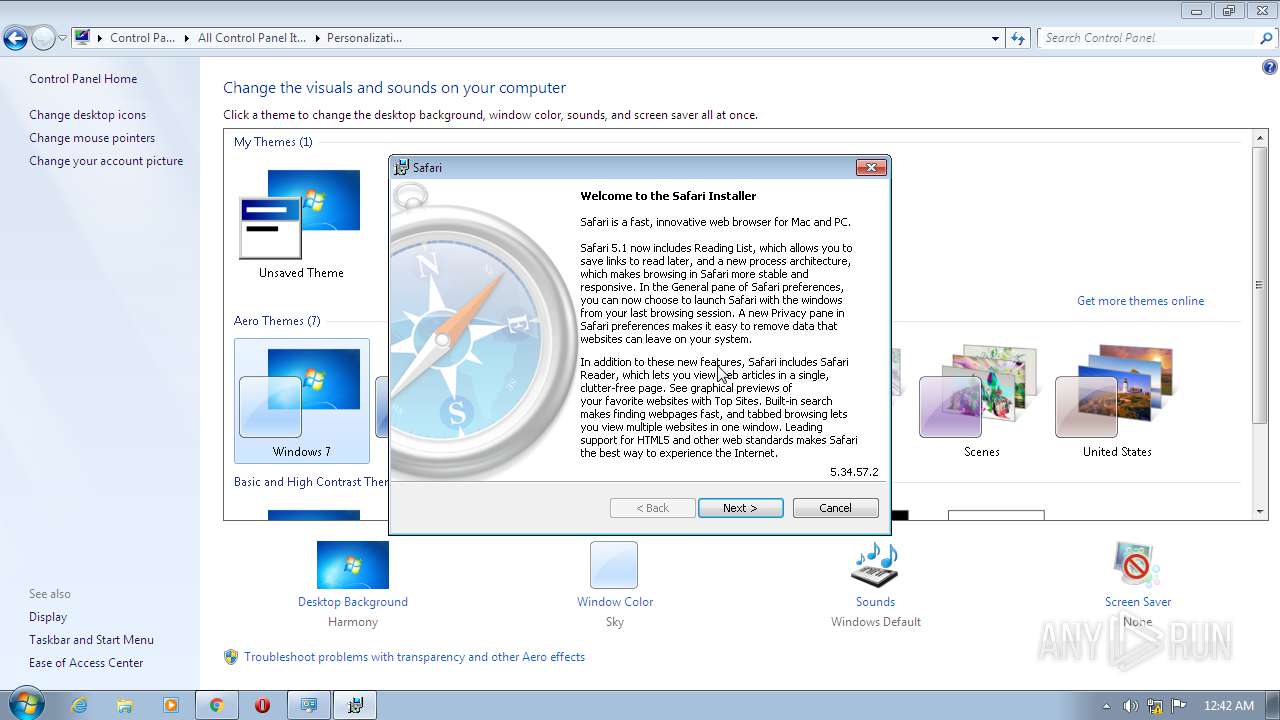Open Change desktop icons link
The image size is (1280, 720).
point(87,115)
